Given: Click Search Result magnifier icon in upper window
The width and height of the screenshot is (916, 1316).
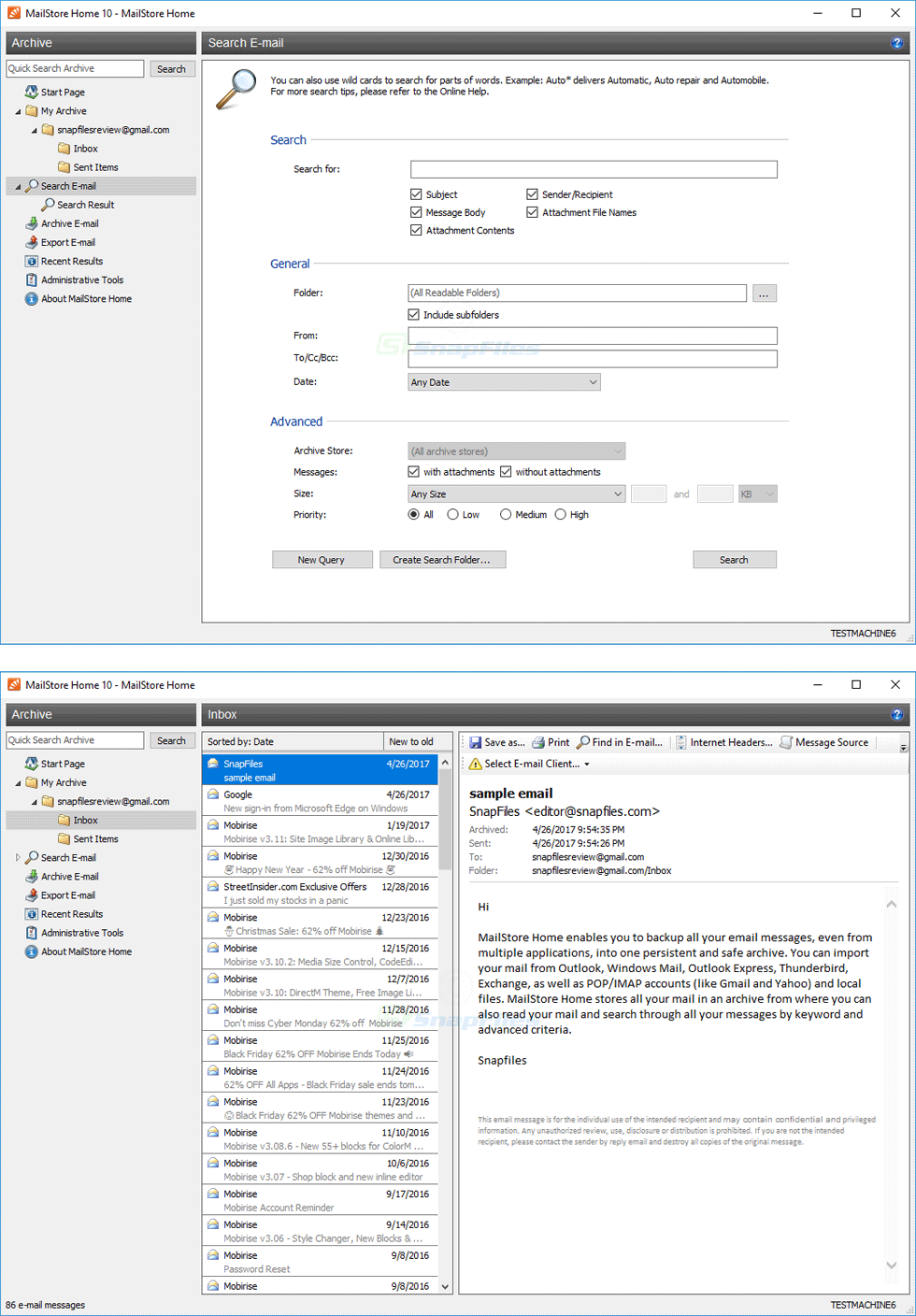Looking at the screenshot, I should (48, 205).
